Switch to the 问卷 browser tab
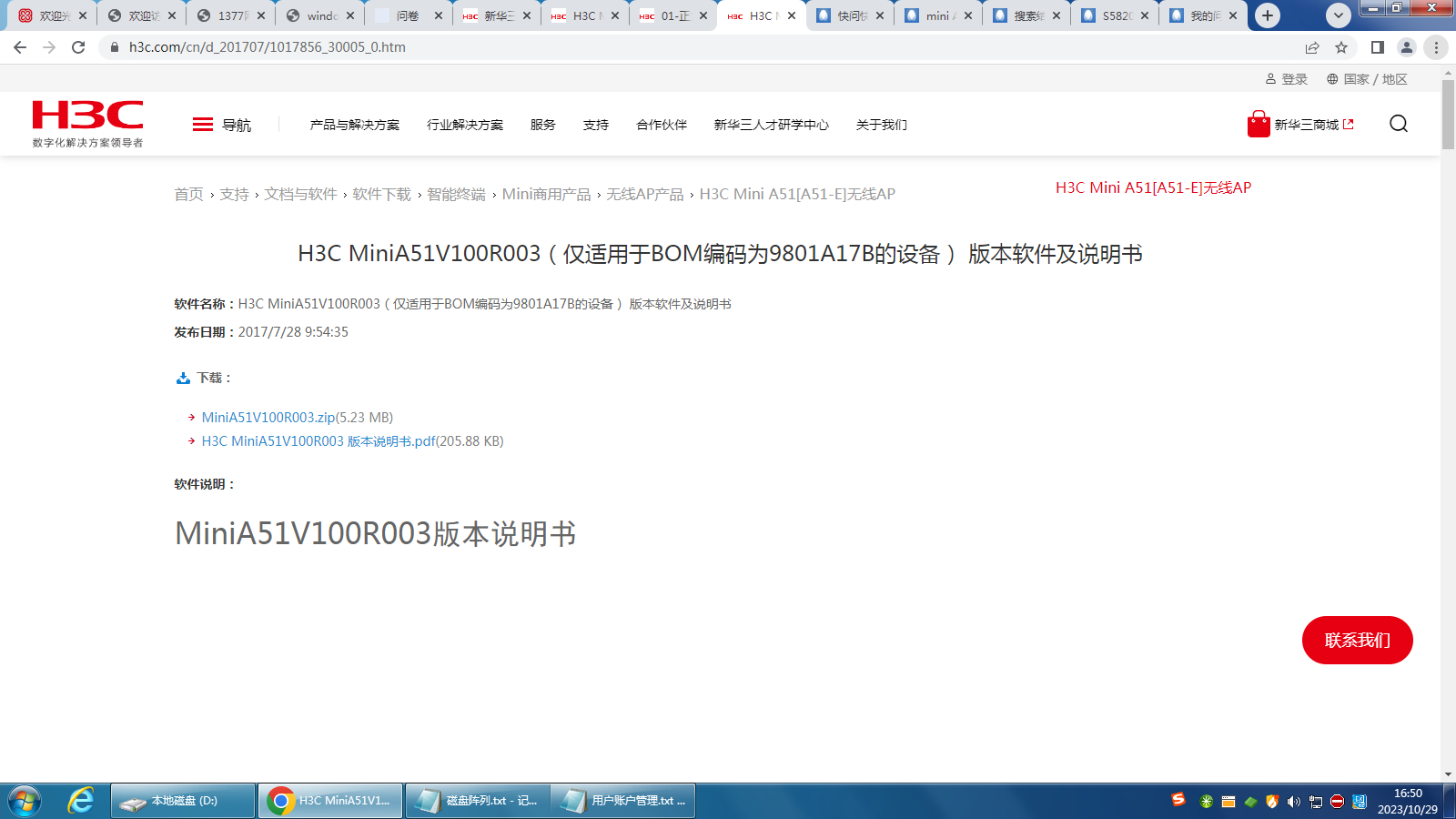This screenshot has width=1456, height=819. pos(409,15)
